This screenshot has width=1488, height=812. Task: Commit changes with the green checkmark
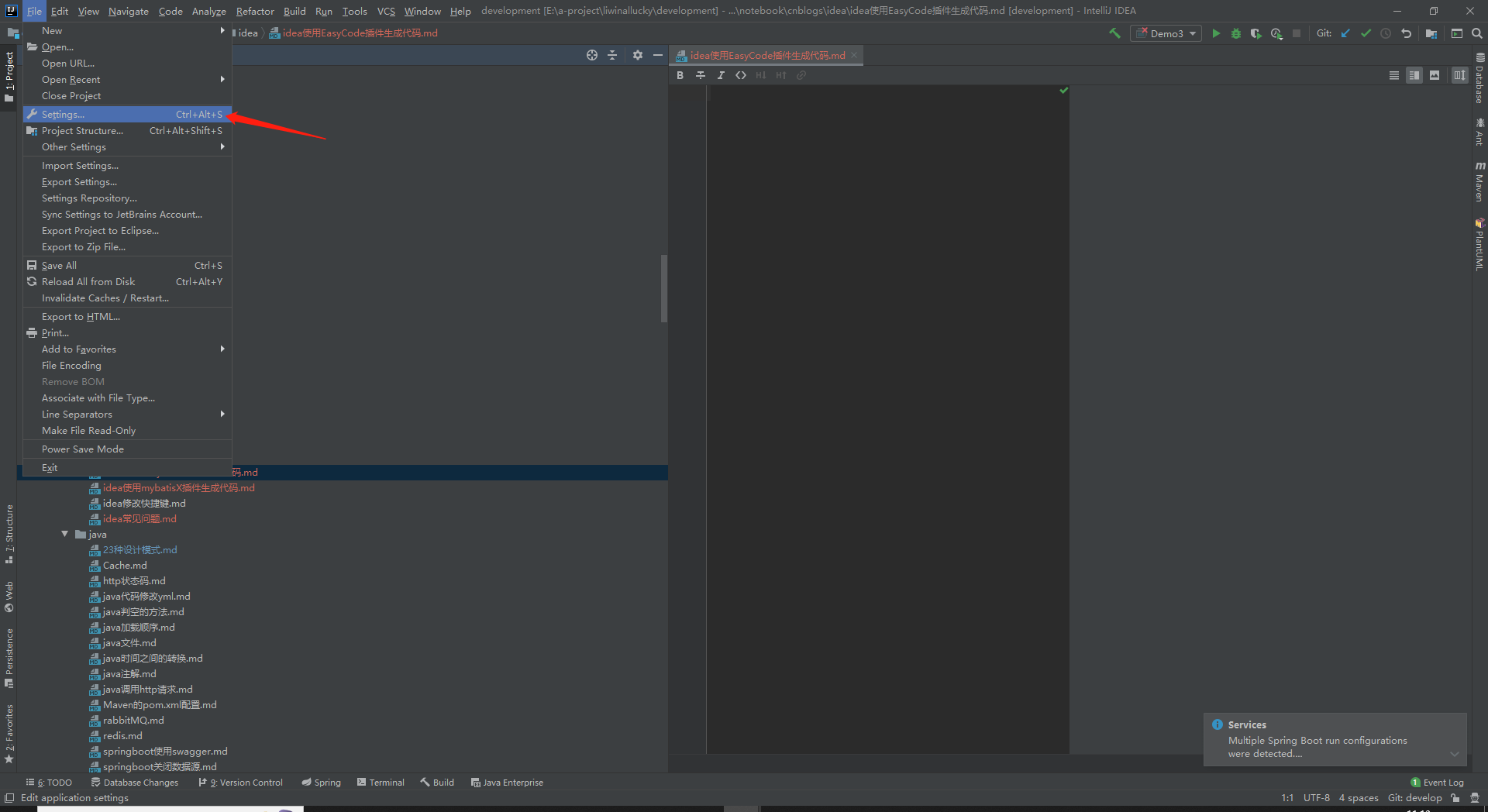[x=1366, y=33]
